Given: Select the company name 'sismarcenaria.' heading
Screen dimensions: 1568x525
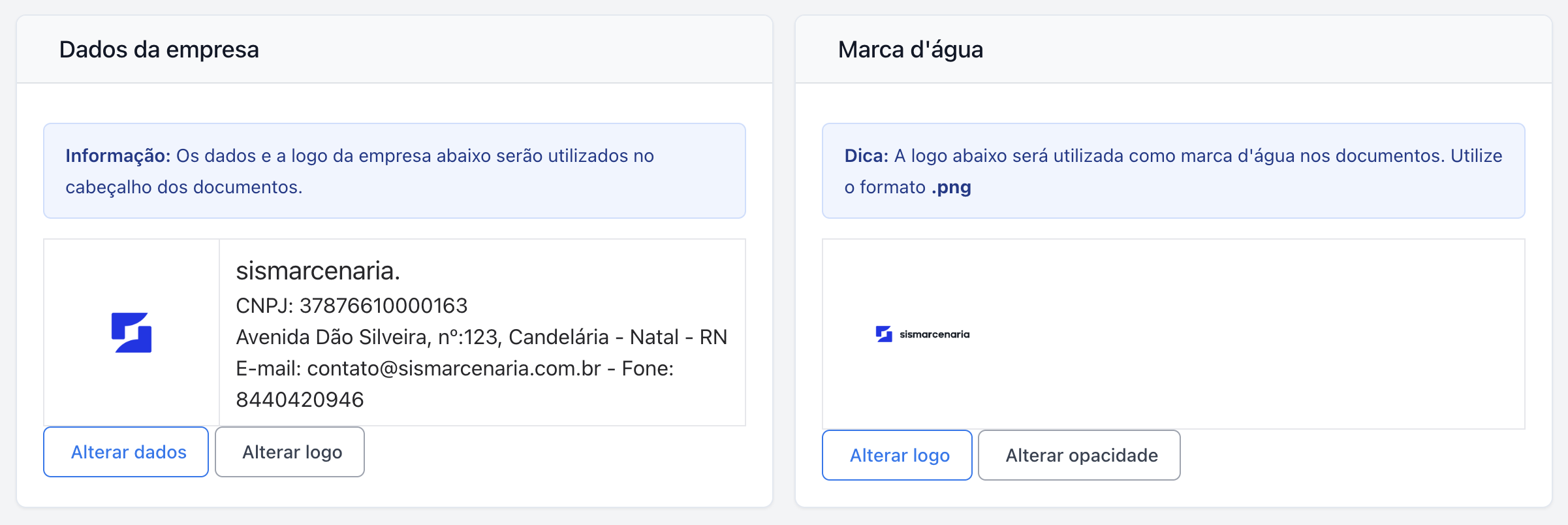Looking at the screenshot, I should click(318, 270).
